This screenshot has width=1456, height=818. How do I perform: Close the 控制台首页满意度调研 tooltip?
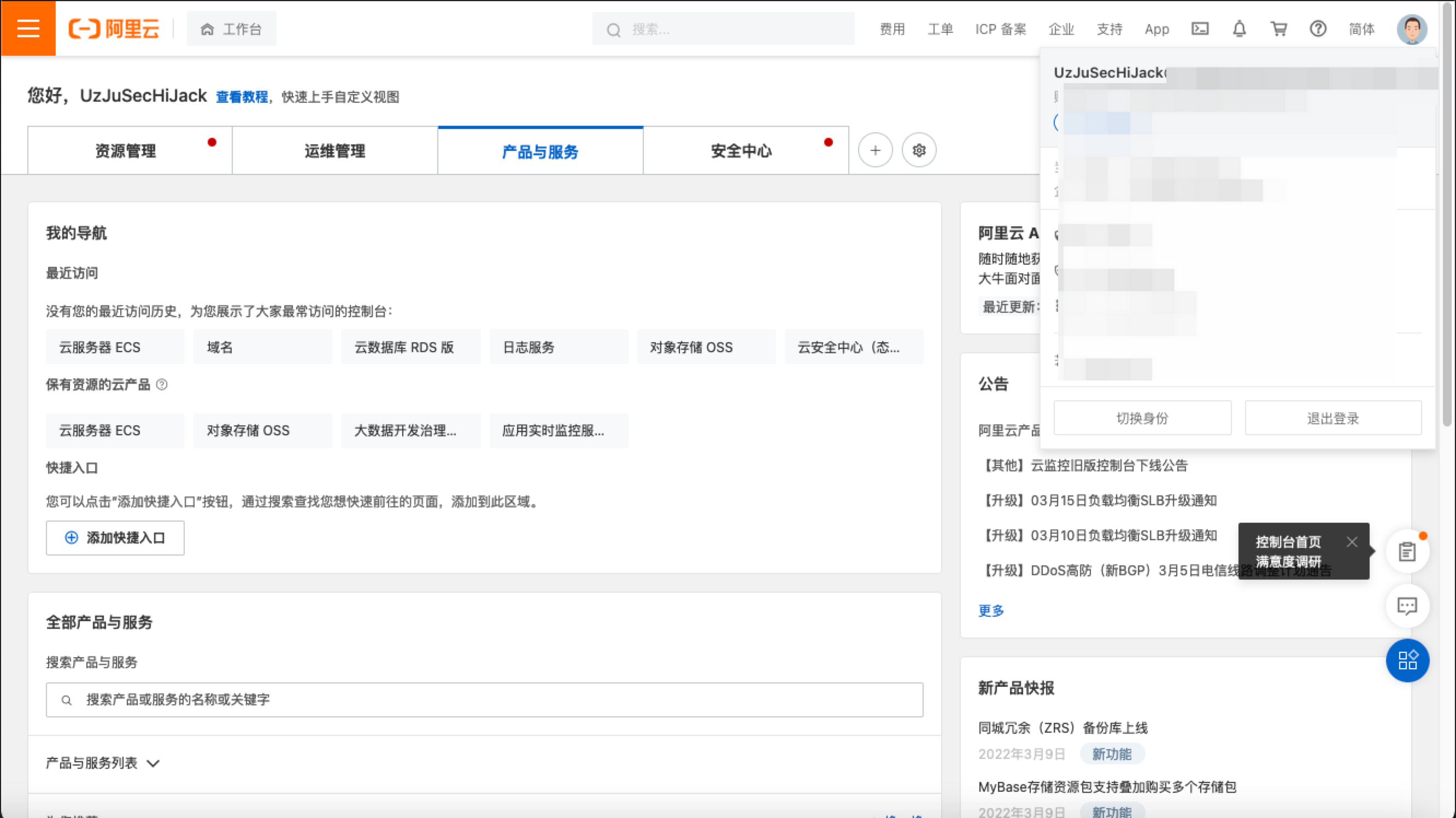(x=1352, y=542)
